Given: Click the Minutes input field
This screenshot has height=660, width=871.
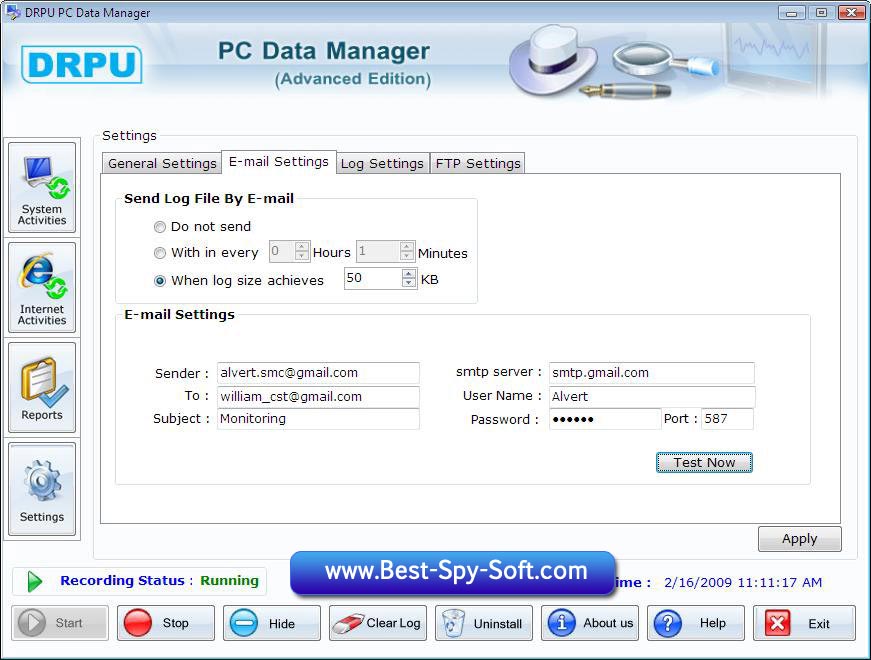Looking at the screenshot, I should pyautogui.click(x=378, y=251).
